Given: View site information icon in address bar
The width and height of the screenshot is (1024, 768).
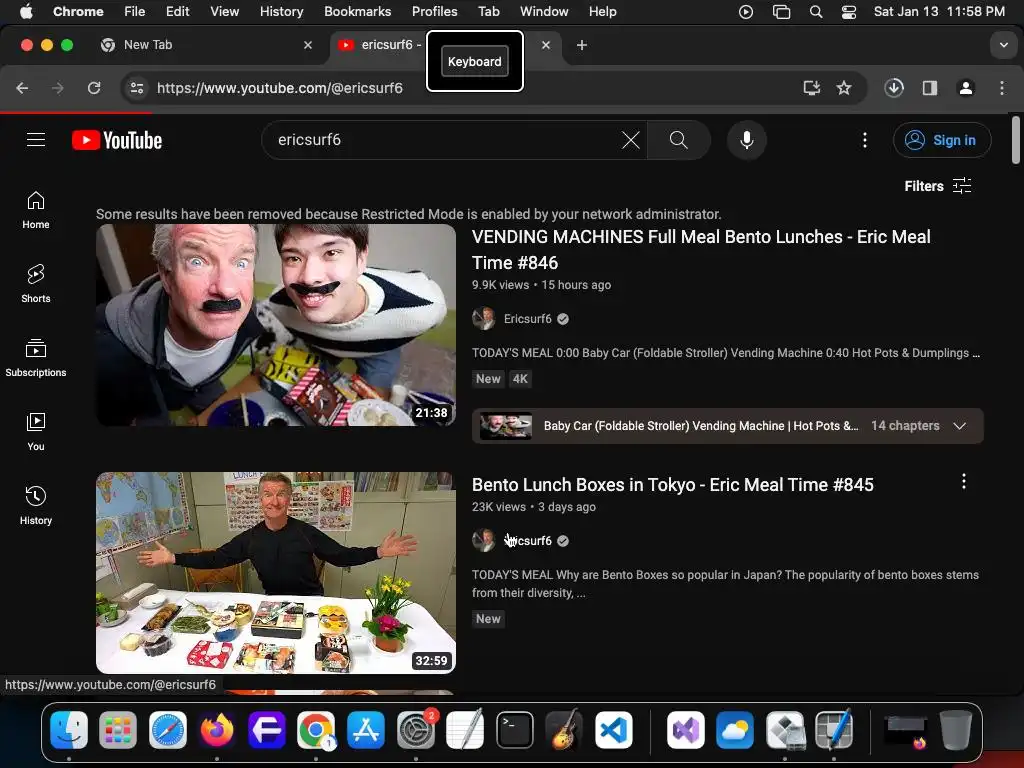Looking at the screenshot, I should pos(136,88).
